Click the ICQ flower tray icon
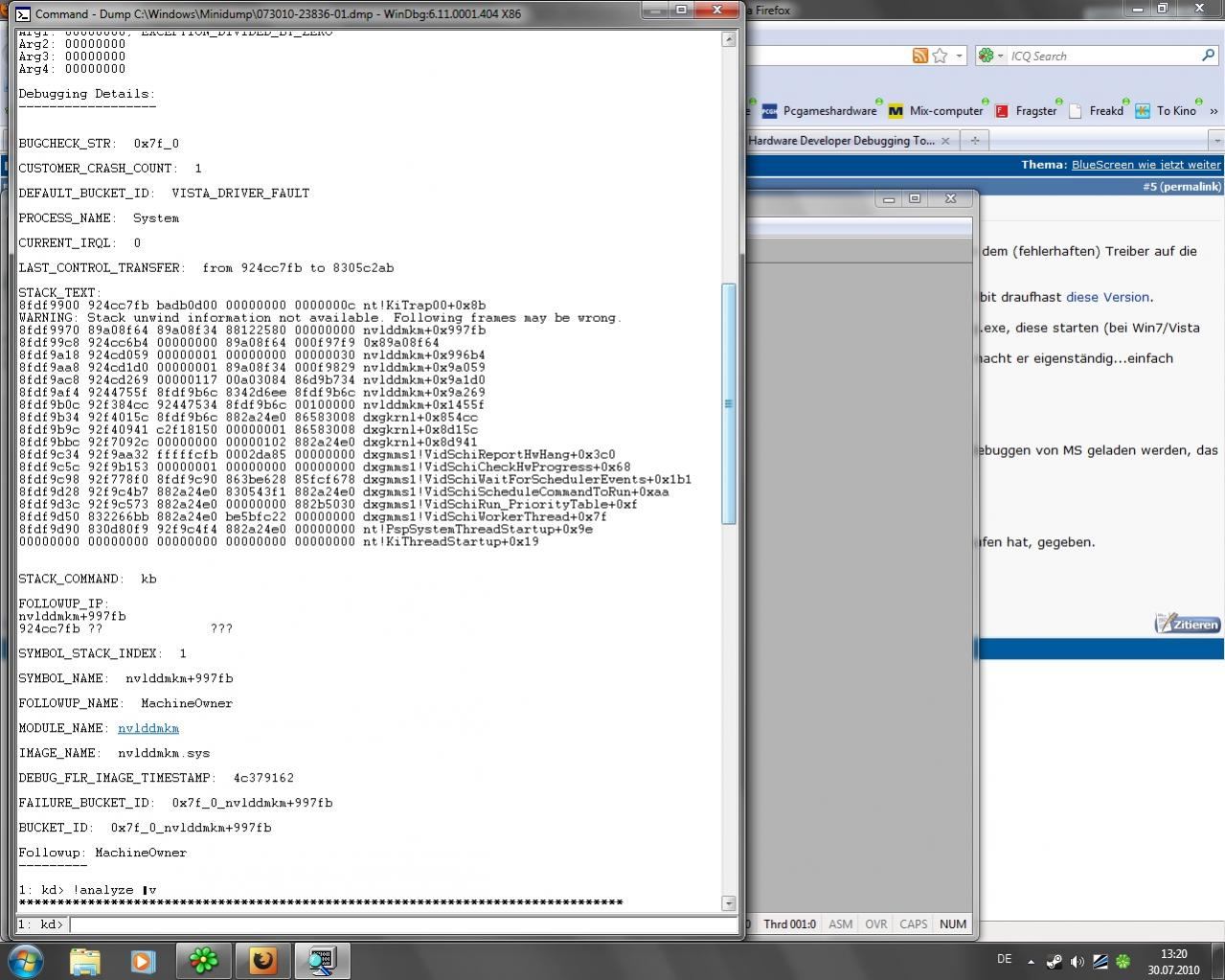1225x980 pixels. 1123,961
